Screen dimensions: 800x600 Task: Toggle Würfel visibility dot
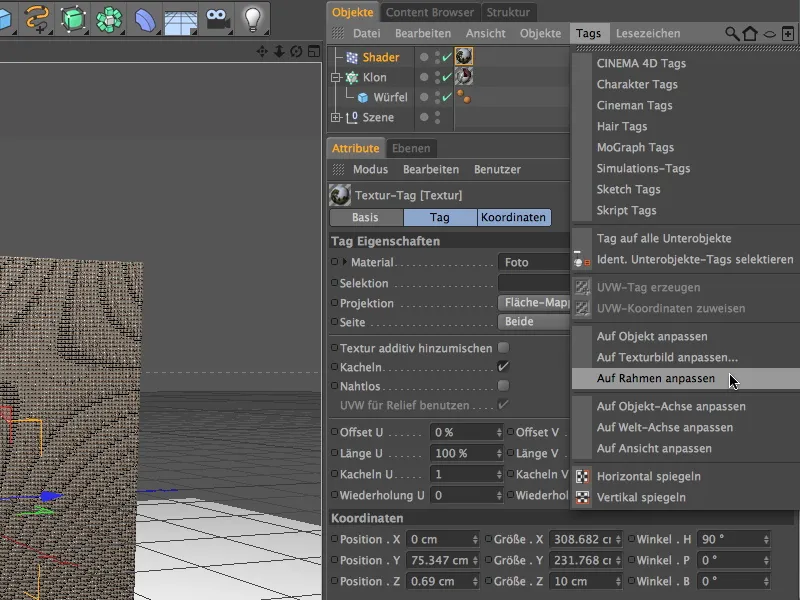click(424, 97)
